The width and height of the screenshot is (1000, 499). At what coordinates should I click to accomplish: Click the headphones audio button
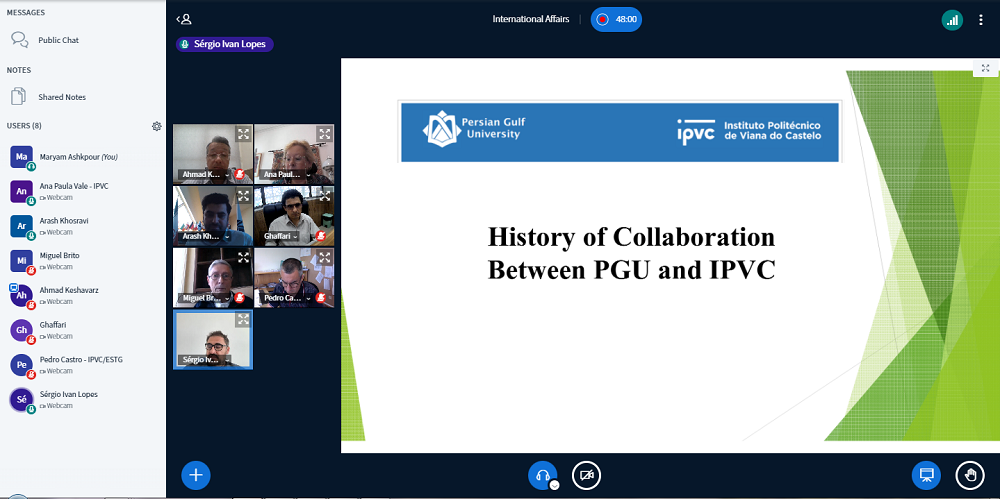(x=542, y=475)
